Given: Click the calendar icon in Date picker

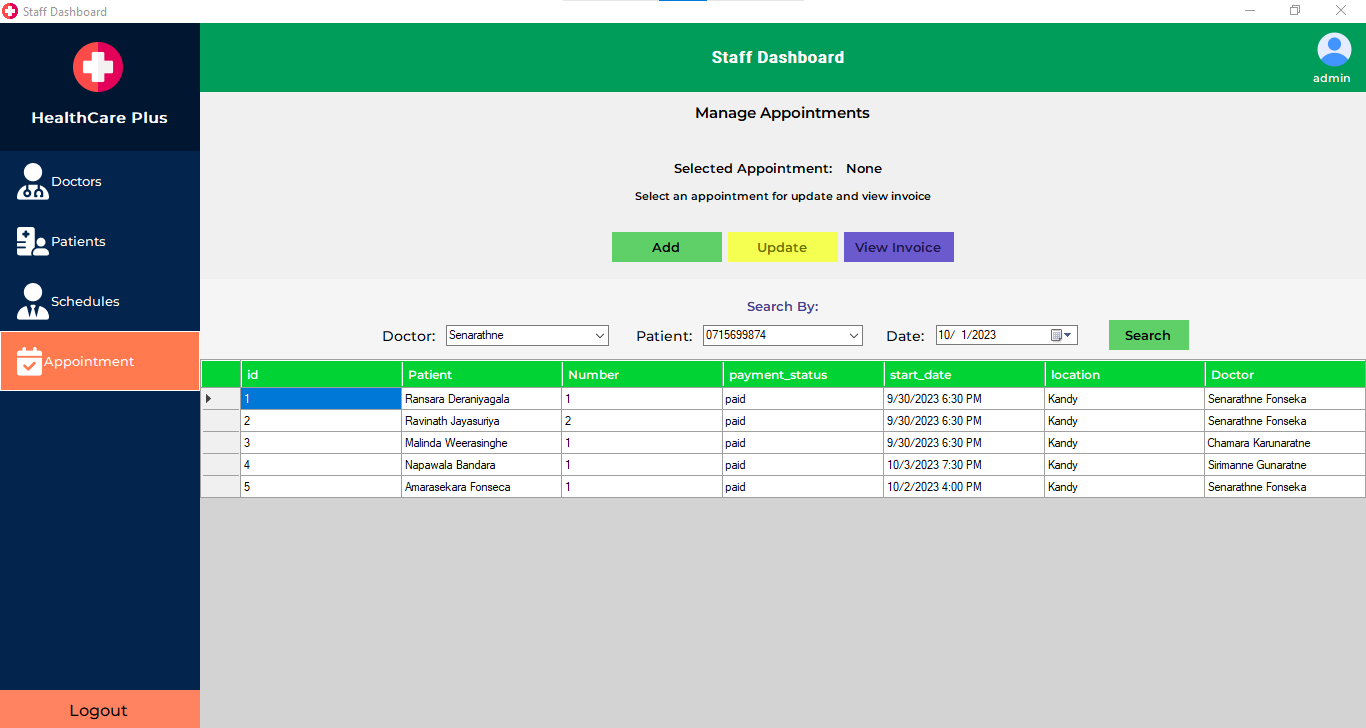Looking at the screenshot, I should pyautogui.click(x=1056, y=336).
